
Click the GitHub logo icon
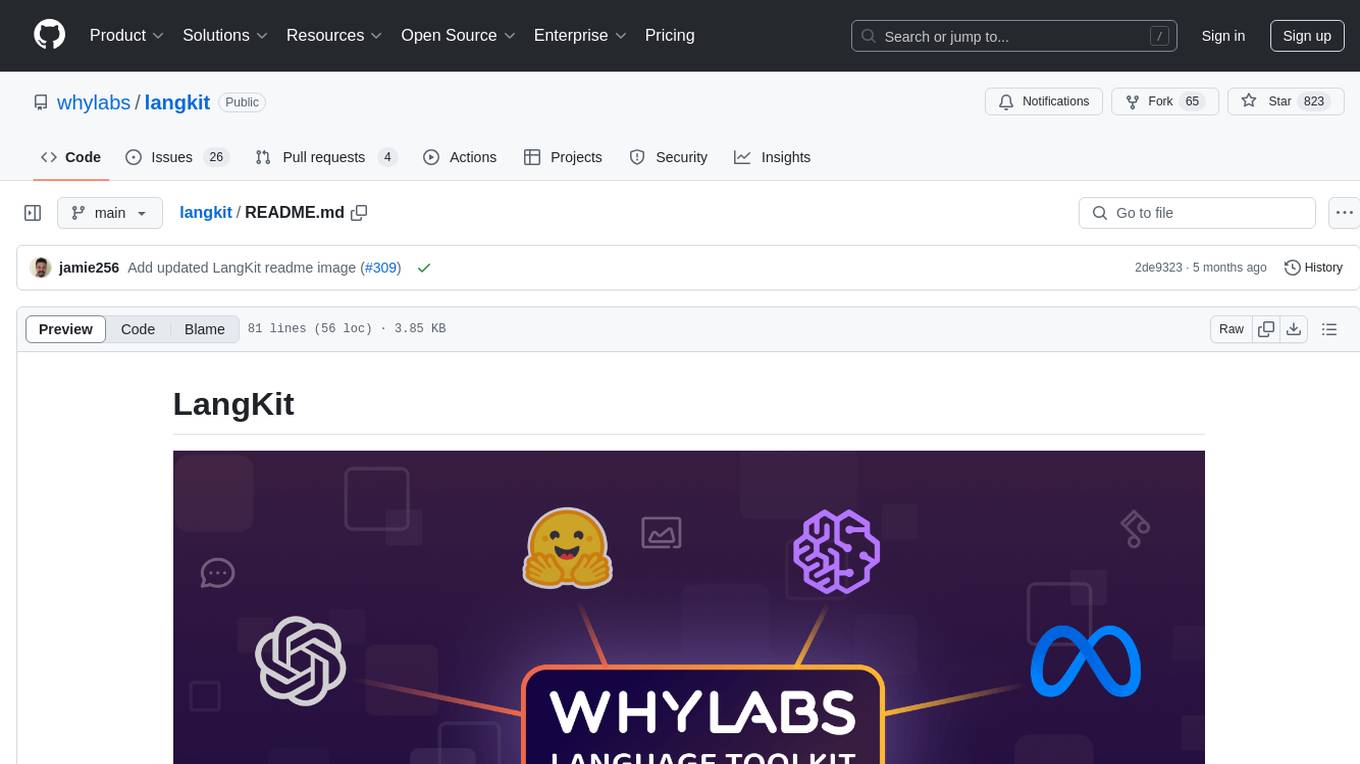pos(50,35)
